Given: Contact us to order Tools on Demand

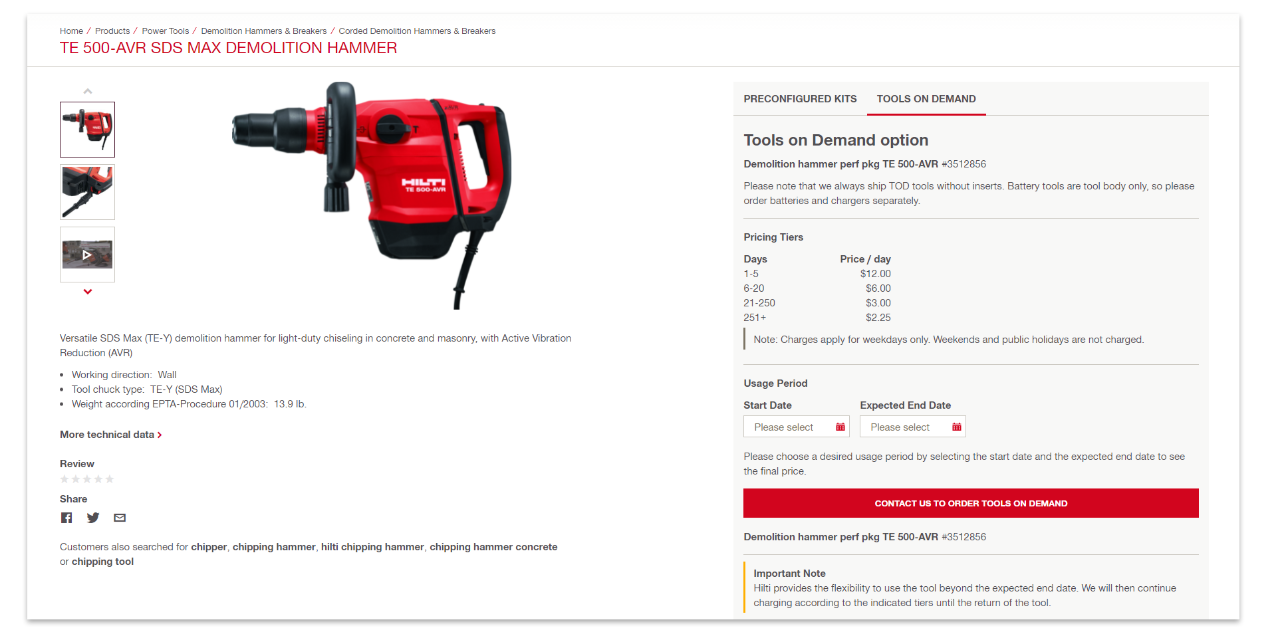Looking at the screenshot, I should (x=971, y=503).
